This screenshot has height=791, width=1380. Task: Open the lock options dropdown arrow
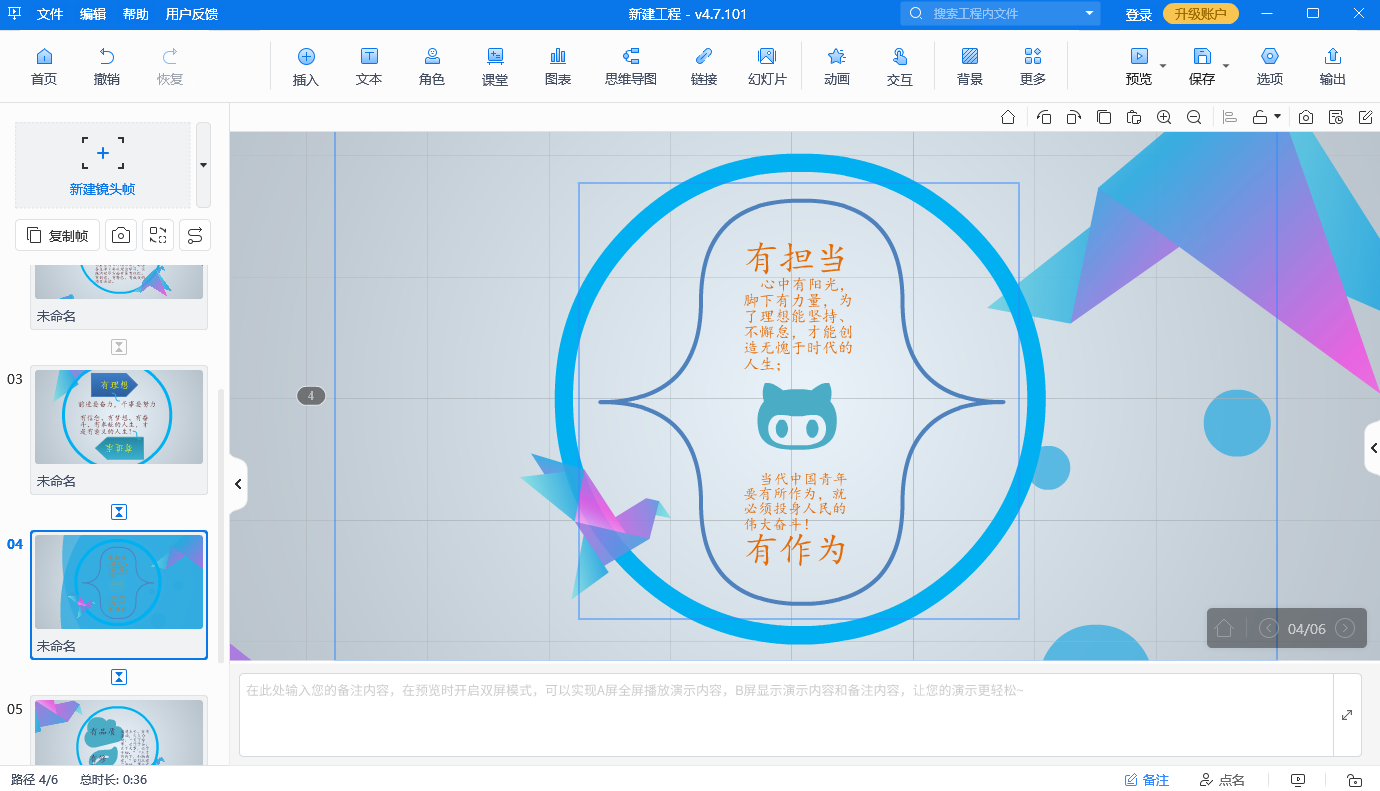coord(1277,117)
